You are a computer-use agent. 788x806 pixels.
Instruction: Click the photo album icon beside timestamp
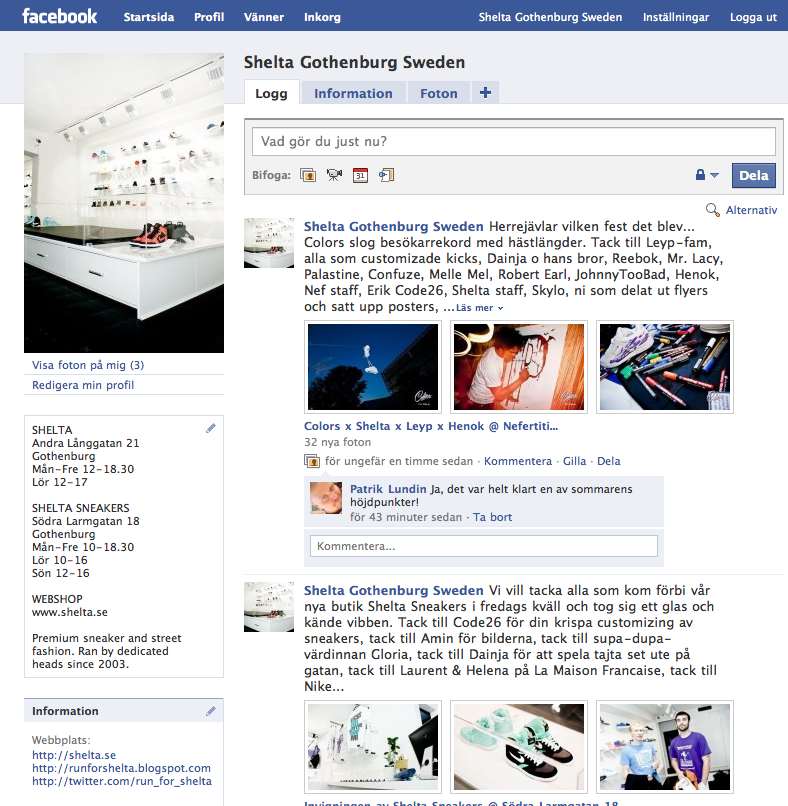point(312,461)
